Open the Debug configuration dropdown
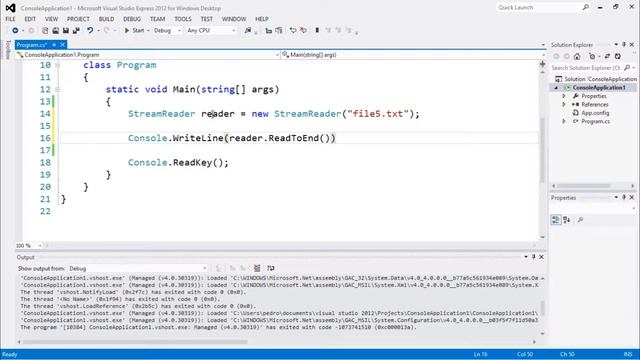 (x=167, y=31)
